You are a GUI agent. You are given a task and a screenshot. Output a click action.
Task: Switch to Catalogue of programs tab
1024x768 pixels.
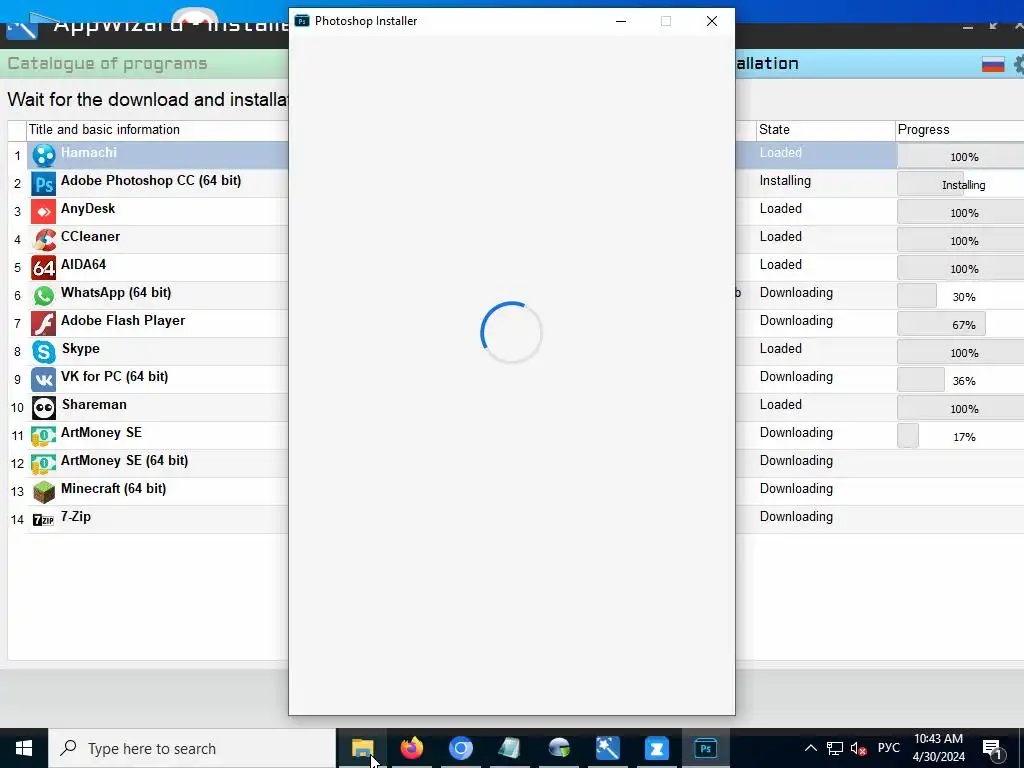pyautogui.click(x=107, y=63)
